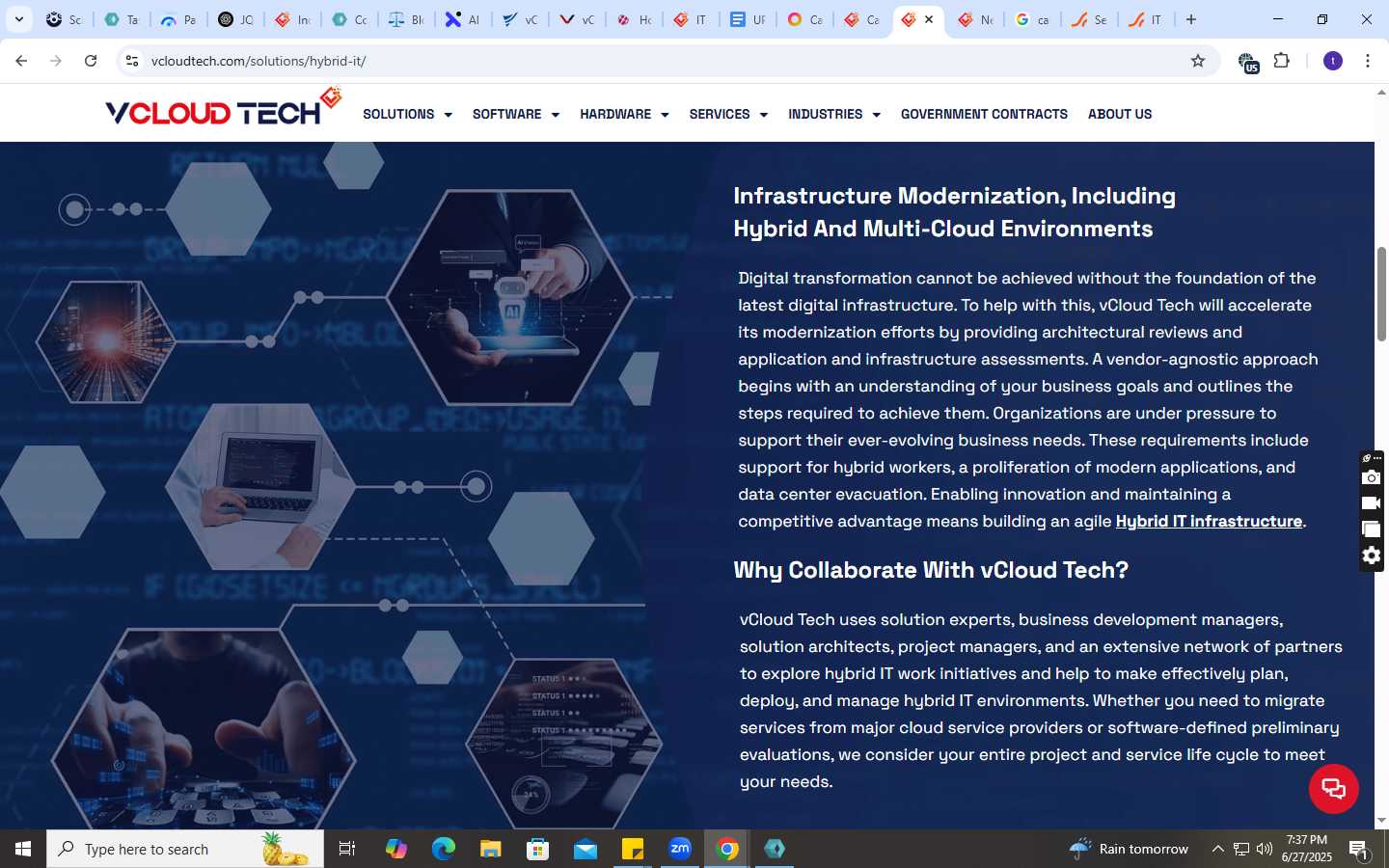Bookmark this page with the star icon
1389x868 pixels.
tap(1198, 61)
